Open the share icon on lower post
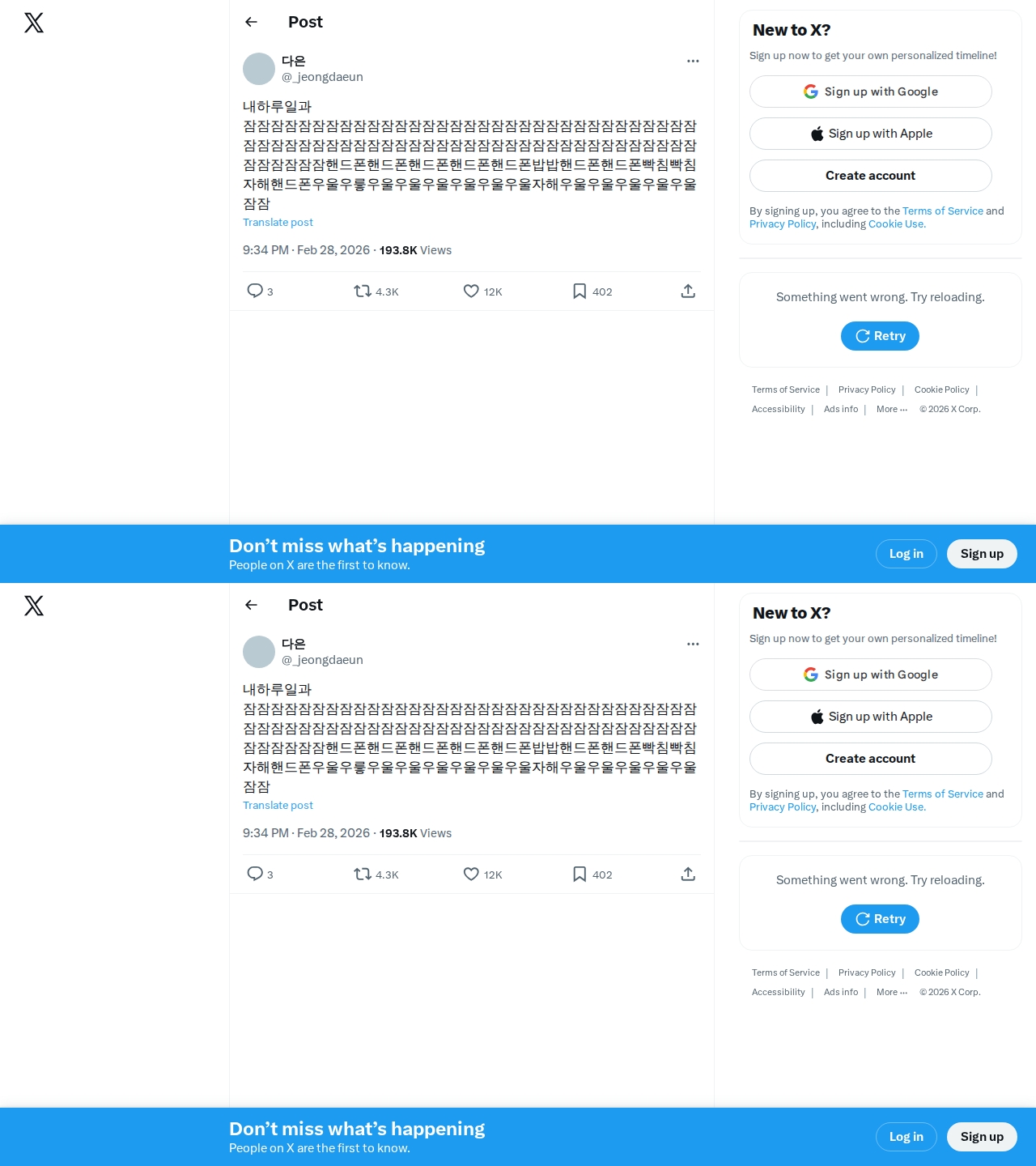 tap(688, 874)
